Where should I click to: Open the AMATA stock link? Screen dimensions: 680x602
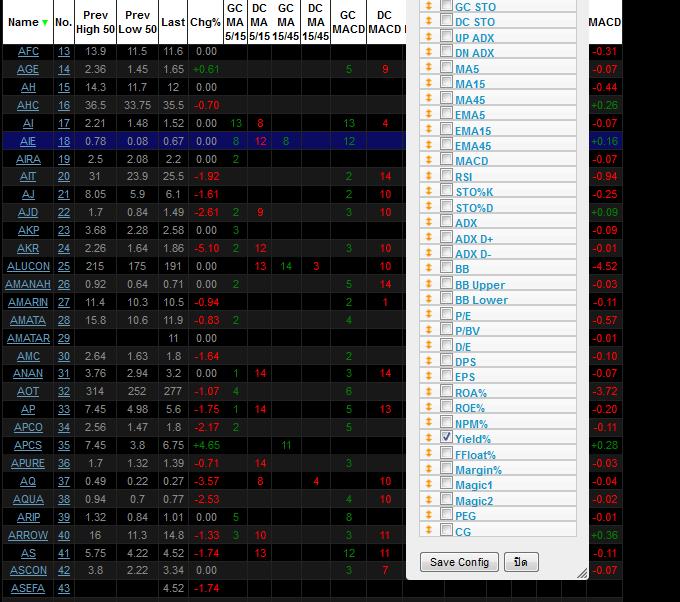click(28, 320)
